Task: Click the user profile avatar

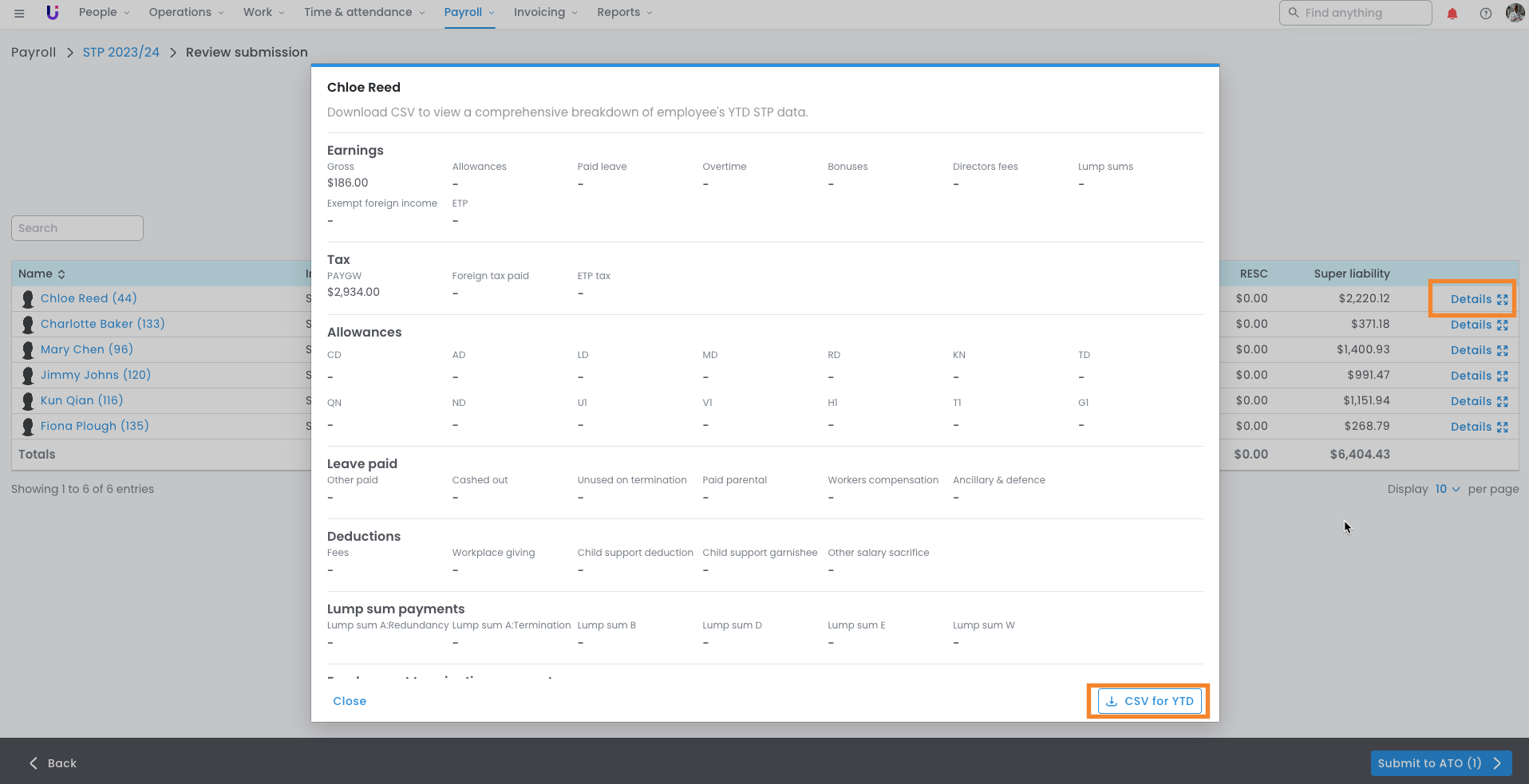Action: pos(1514,13)
